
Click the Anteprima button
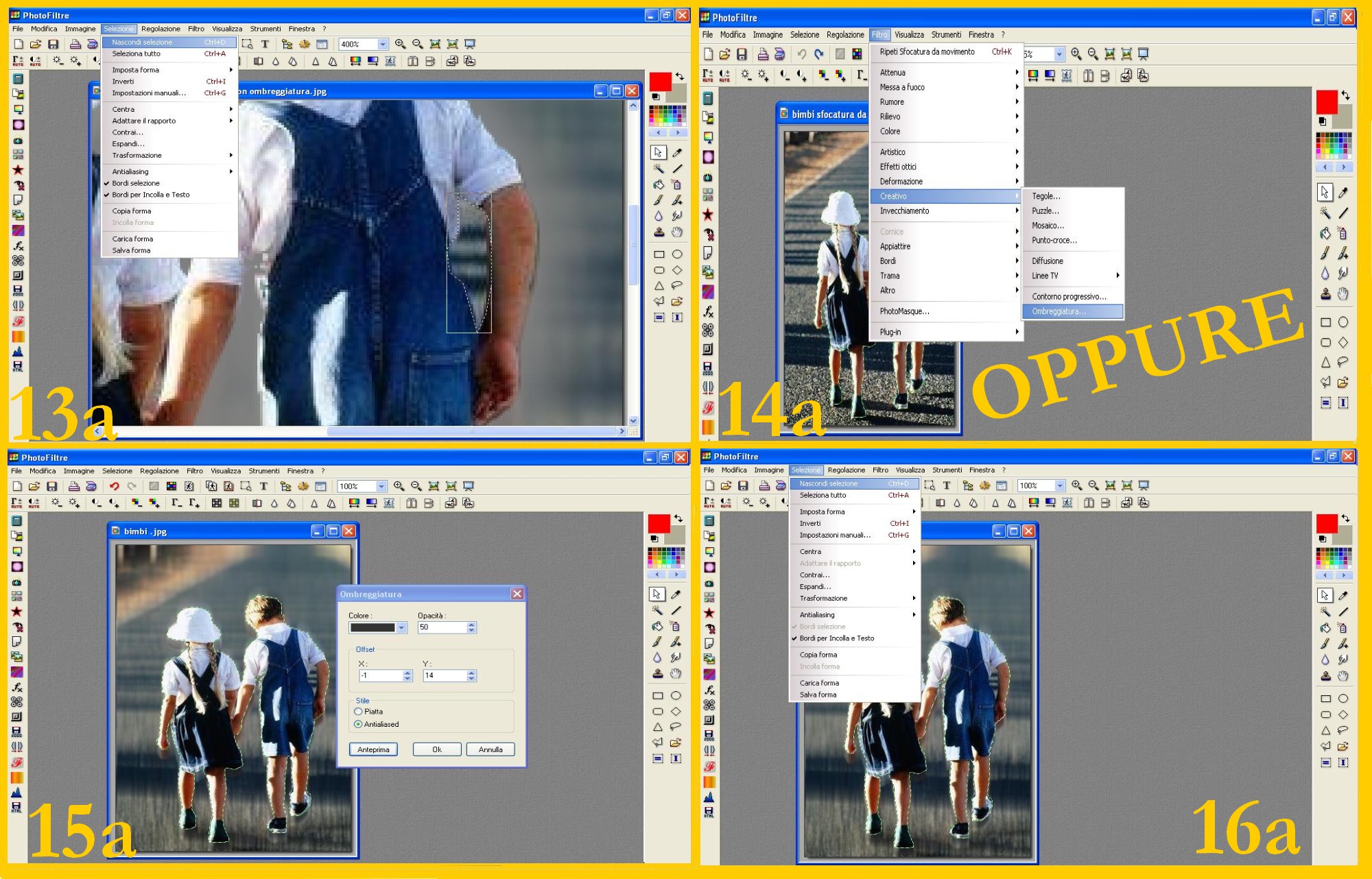tap(373, 749)
